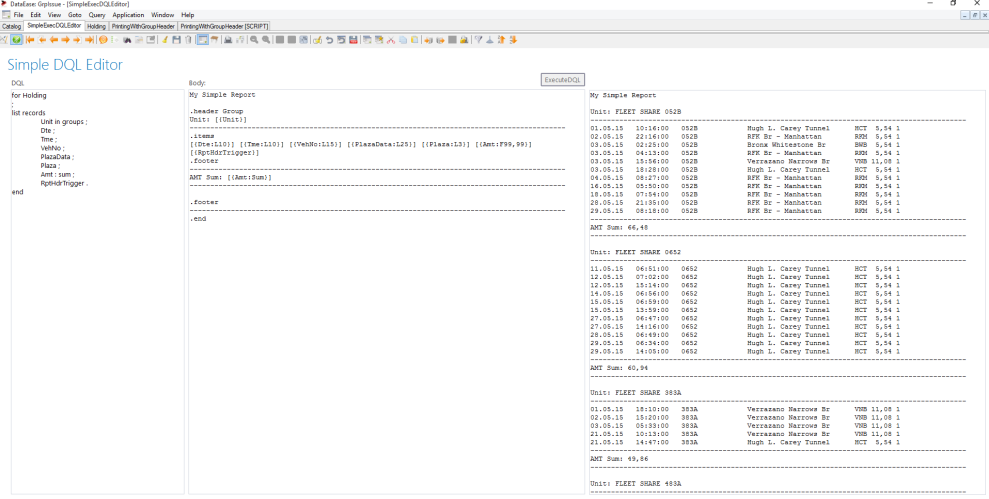
Task: Click 'AMT Sum: 60,94' in output
Action: pos(619,367)
